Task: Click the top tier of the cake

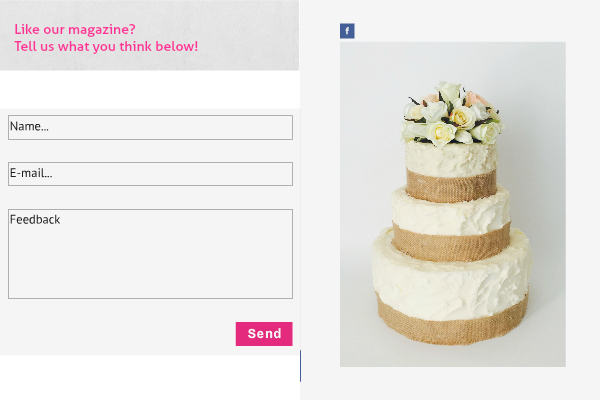Action: click(x=452, y=171)
